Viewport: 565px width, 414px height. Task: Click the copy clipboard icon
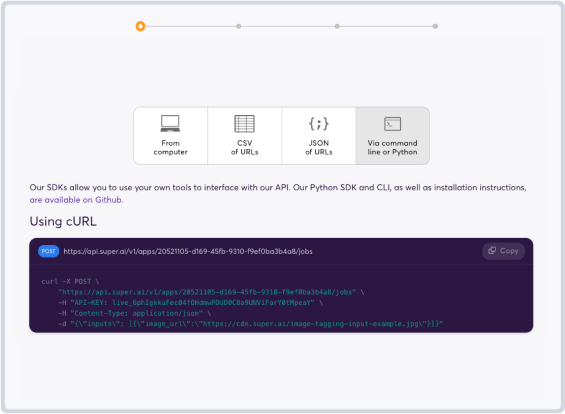[492, 250]
